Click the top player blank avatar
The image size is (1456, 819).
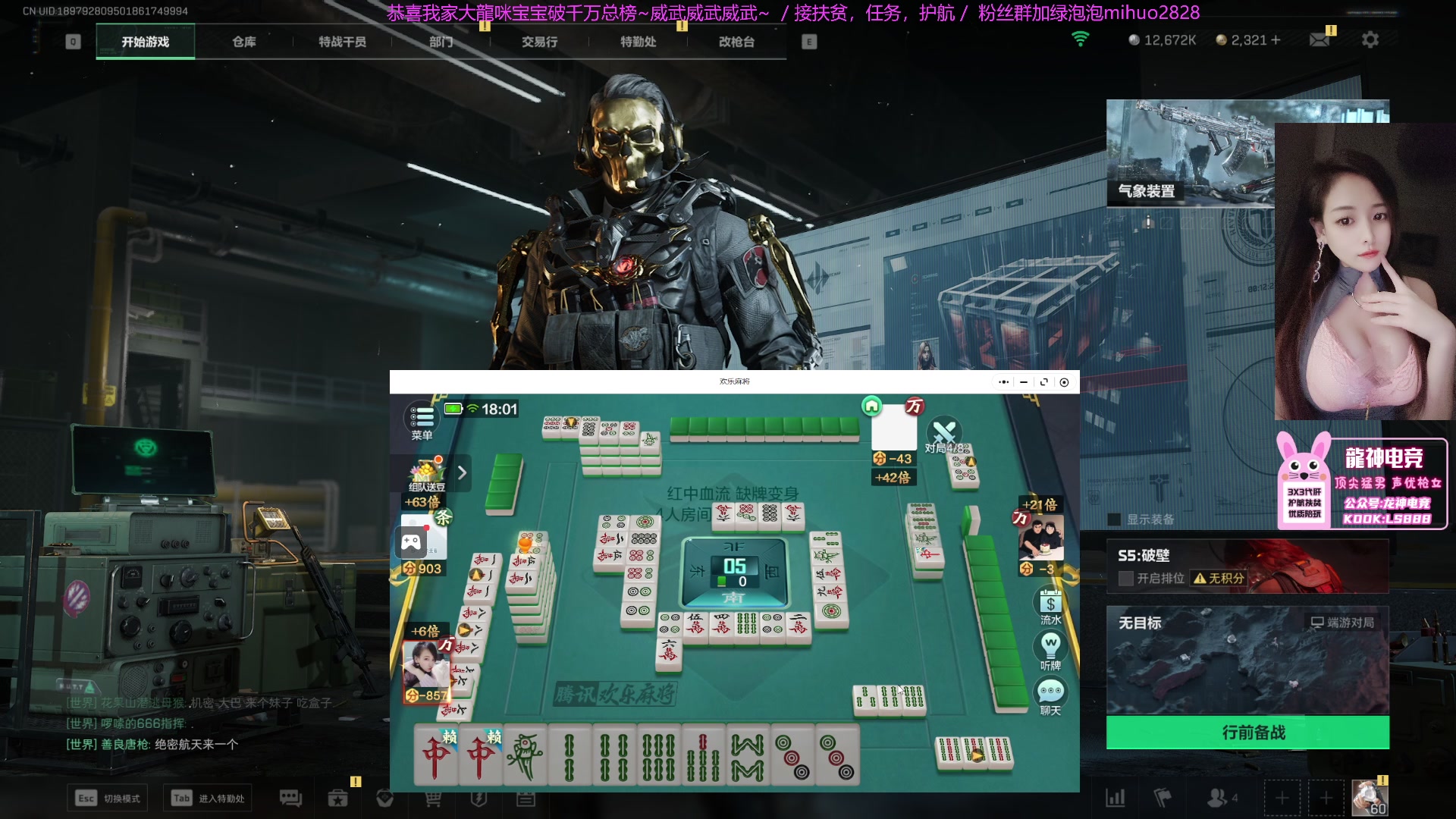coord(894,427)
